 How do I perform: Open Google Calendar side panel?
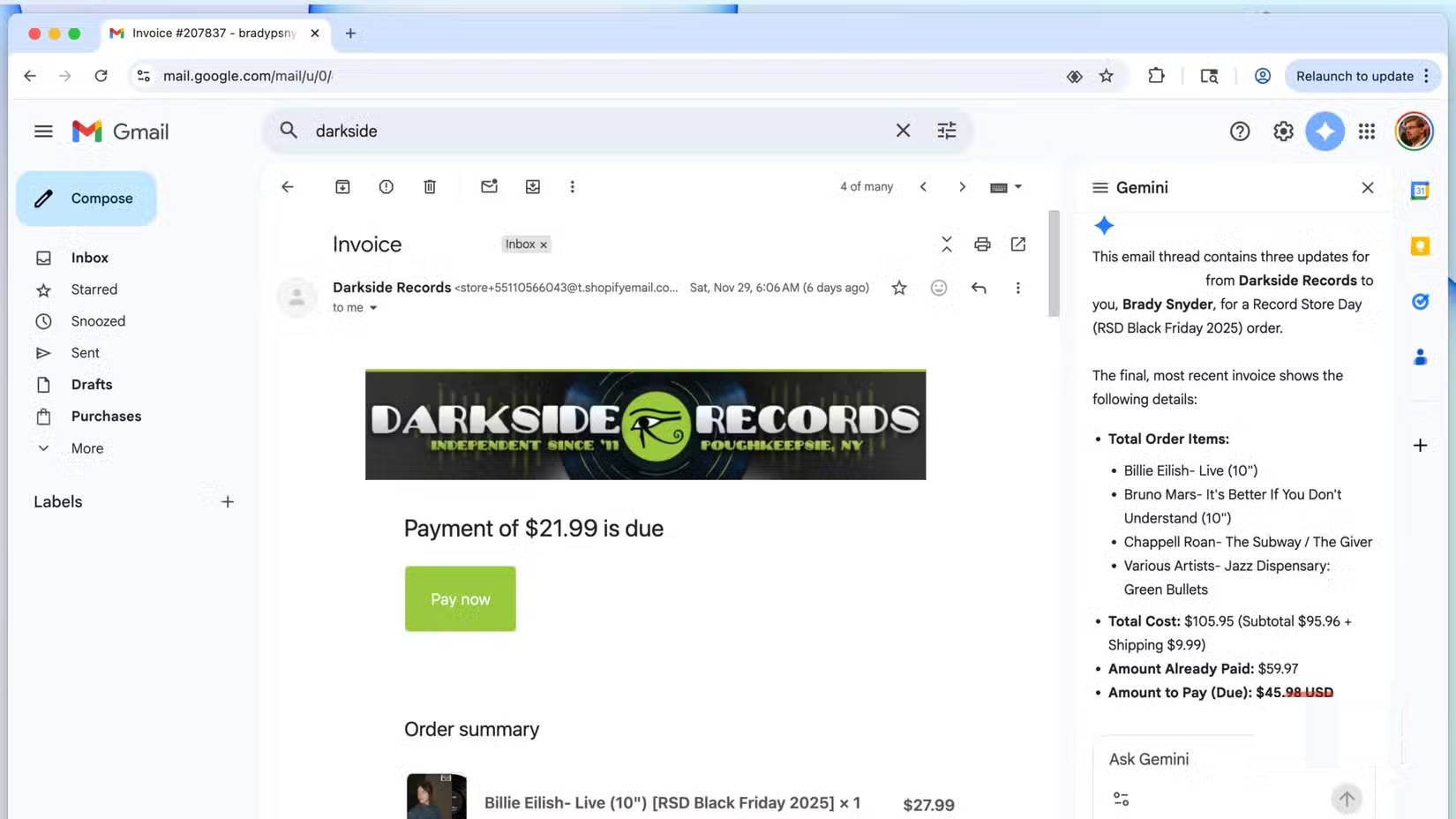pyautogui.click(x=1420, y=191)
